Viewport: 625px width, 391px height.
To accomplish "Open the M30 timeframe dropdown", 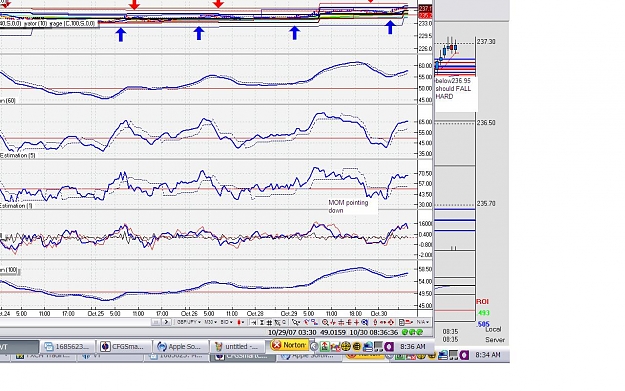I will [211, 322].
